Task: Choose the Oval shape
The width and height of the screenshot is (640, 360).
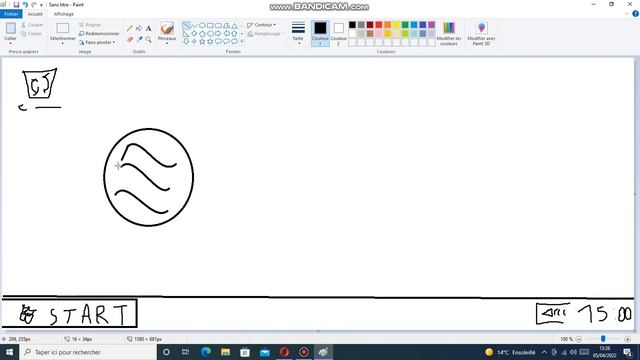Action: [x=202, y=25]
